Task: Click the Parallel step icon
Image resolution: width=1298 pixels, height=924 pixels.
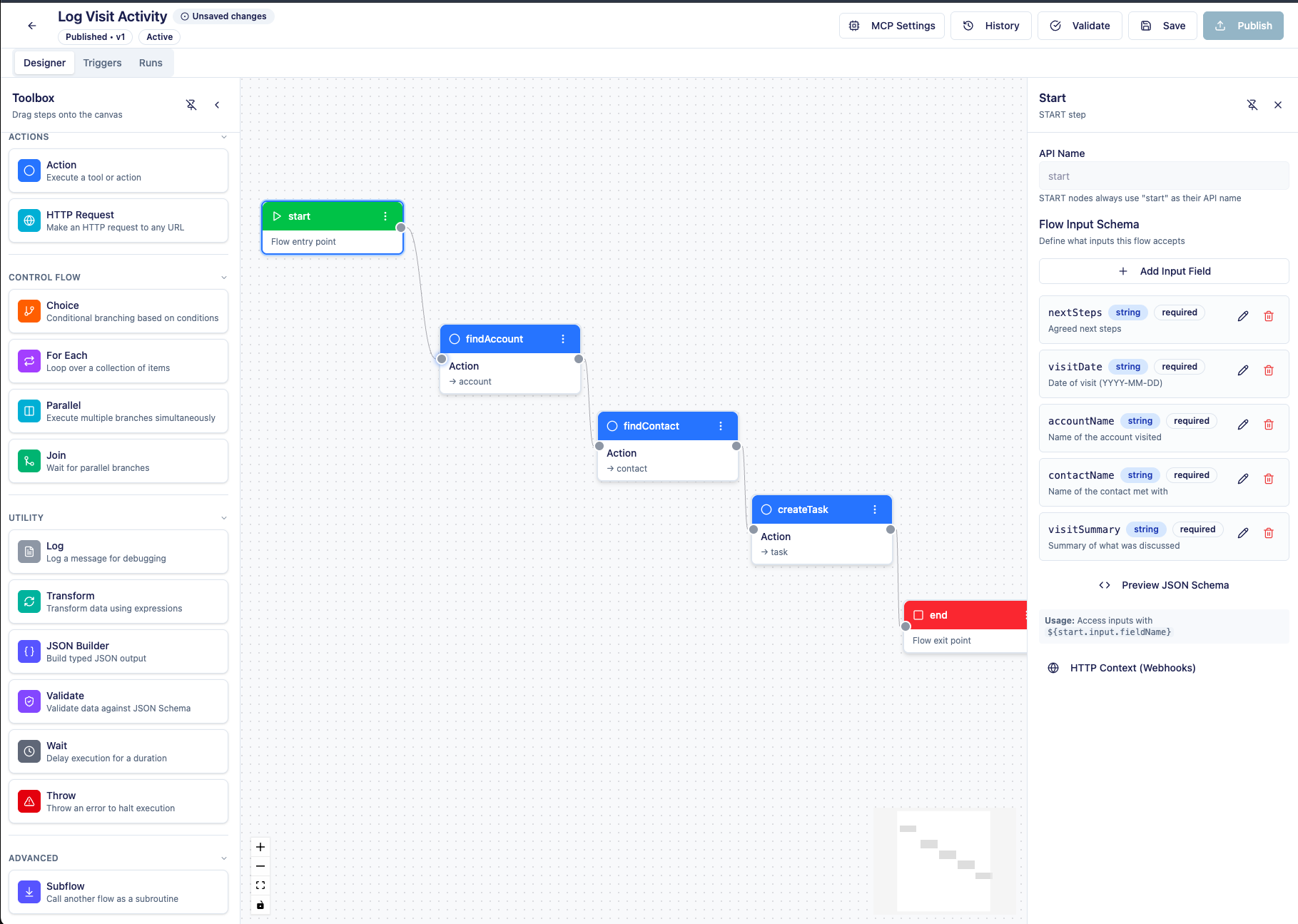Action: click(29, 411)
